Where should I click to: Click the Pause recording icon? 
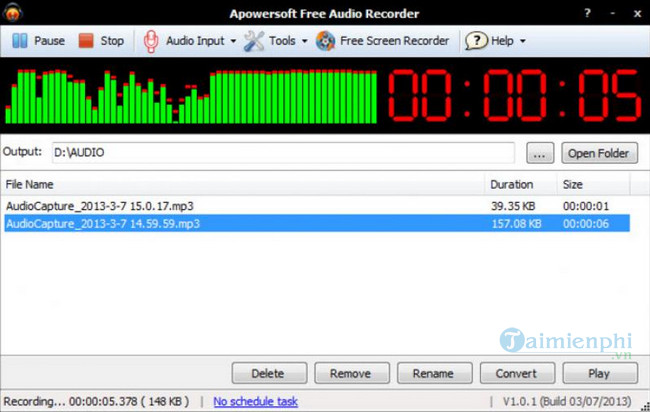(19, 41)
